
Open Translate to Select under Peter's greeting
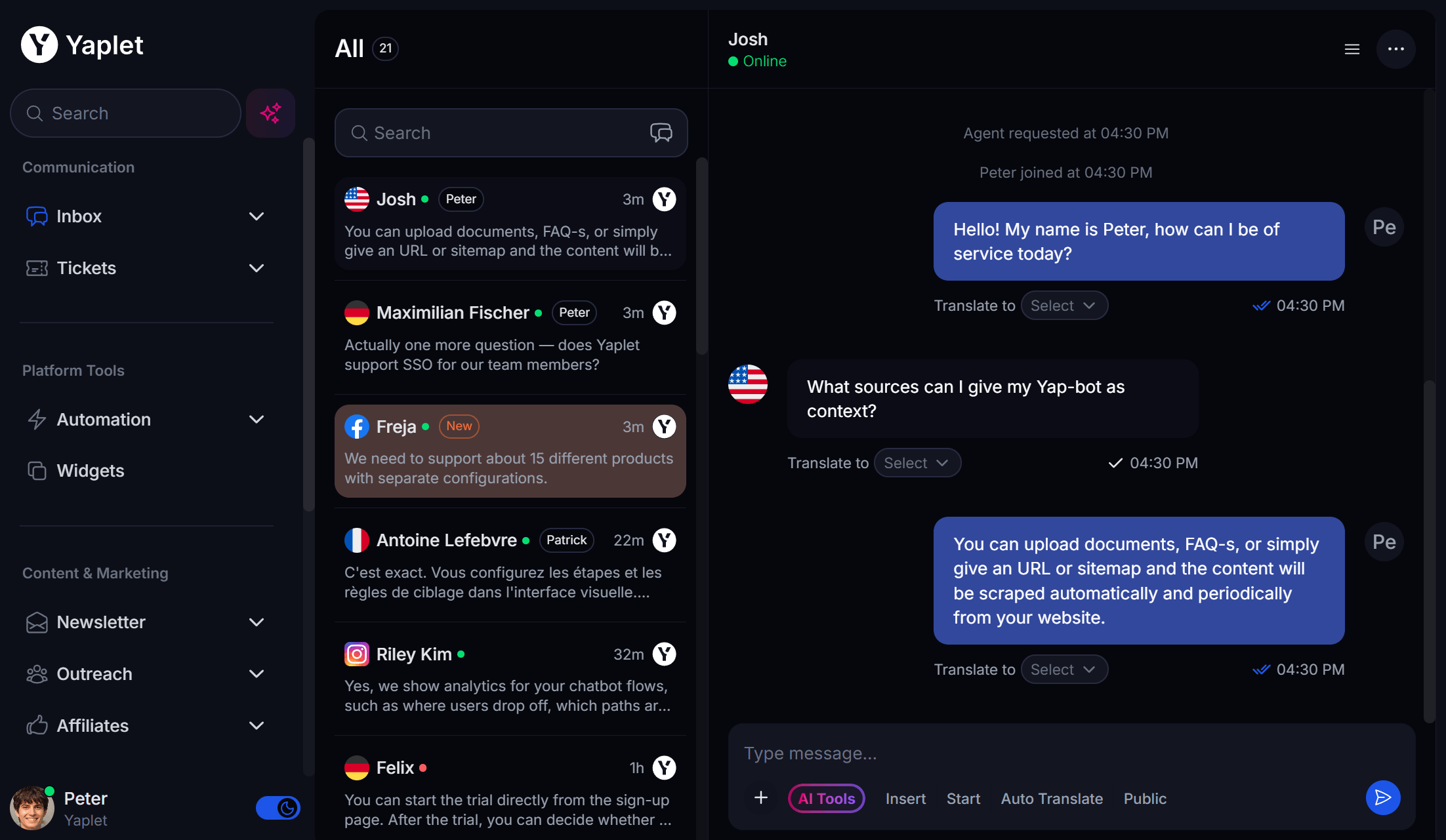(1064, 305)
